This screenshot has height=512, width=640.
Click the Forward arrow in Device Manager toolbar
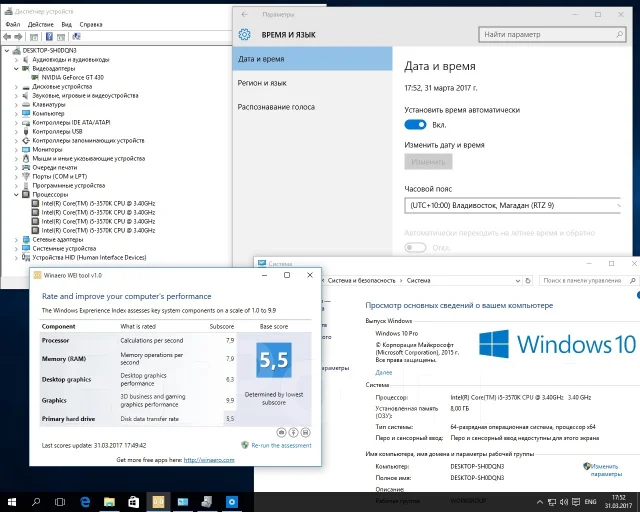click(18, 37)
